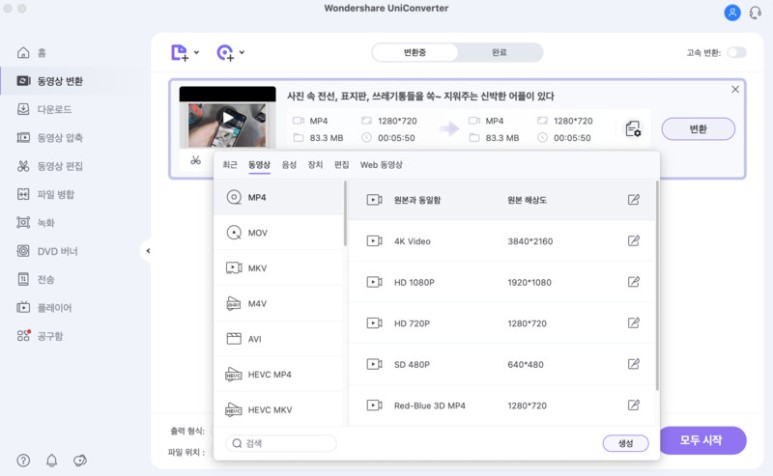
Task: Play the video thumbnail preview
Action: point(227,117)
